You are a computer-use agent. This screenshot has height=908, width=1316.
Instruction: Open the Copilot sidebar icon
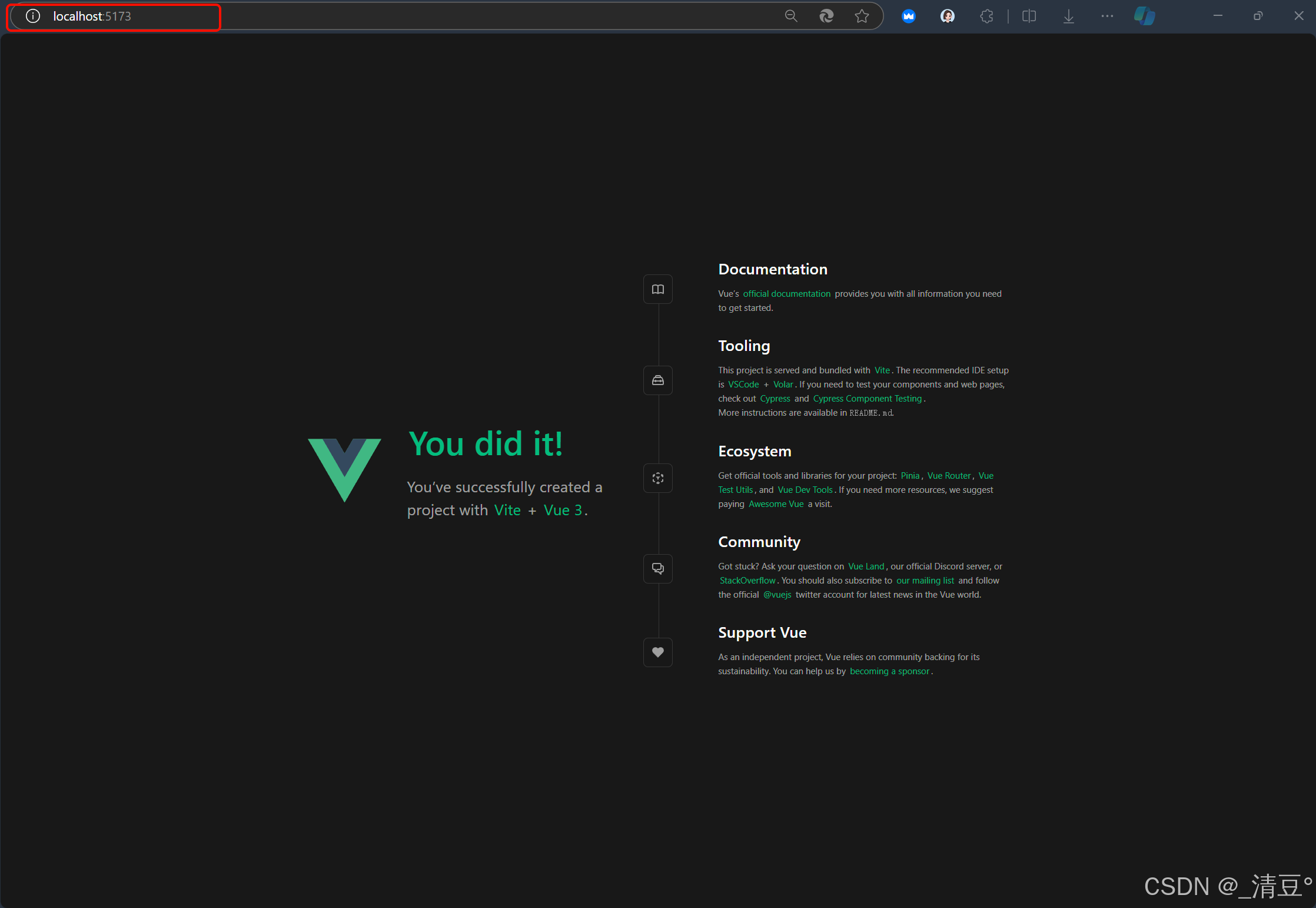(x=1145, y=16)
